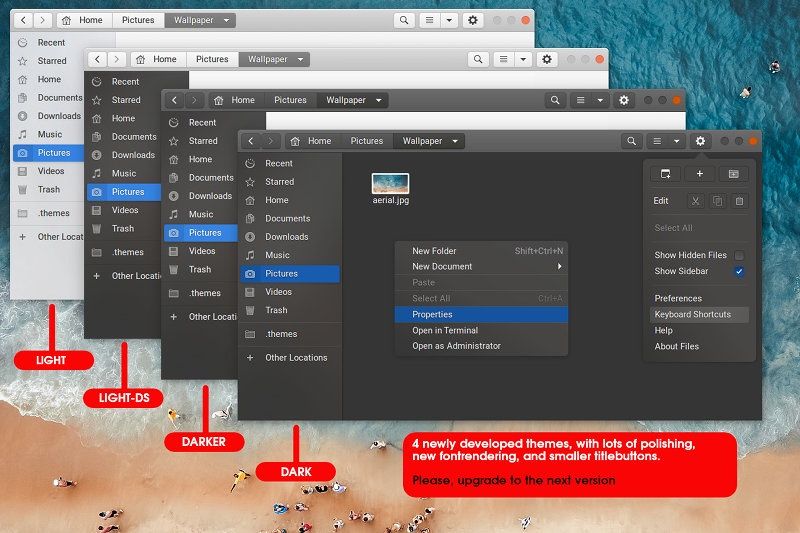Click Home path button in Dark window

point(311,141)
